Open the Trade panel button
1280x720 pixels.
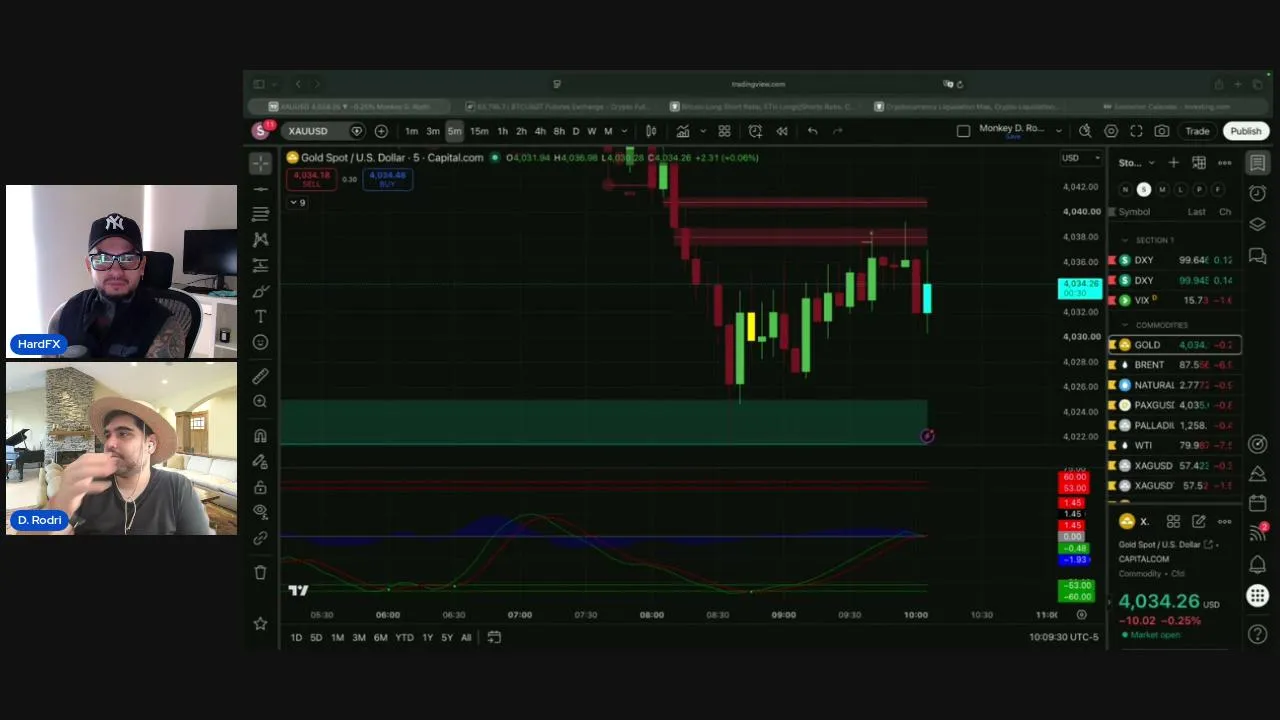pos(1197,131)
